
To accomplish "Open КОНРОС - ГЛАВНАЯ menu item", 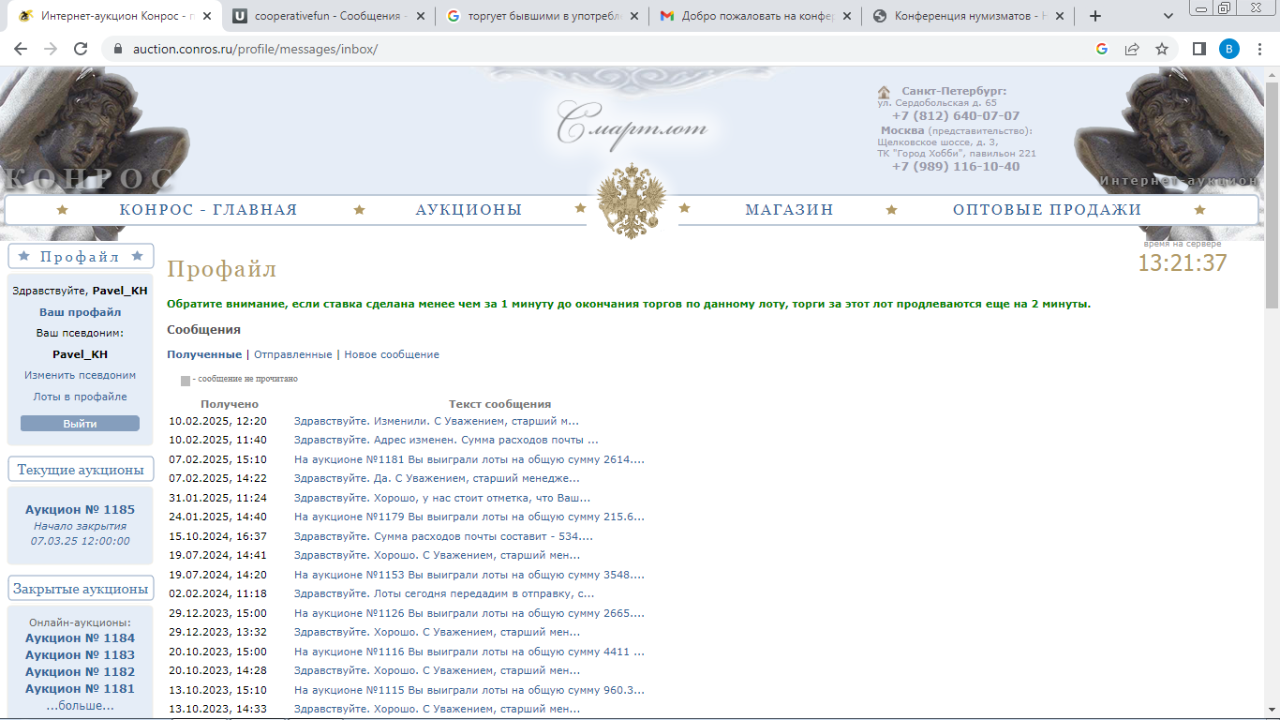I will 208,210.
